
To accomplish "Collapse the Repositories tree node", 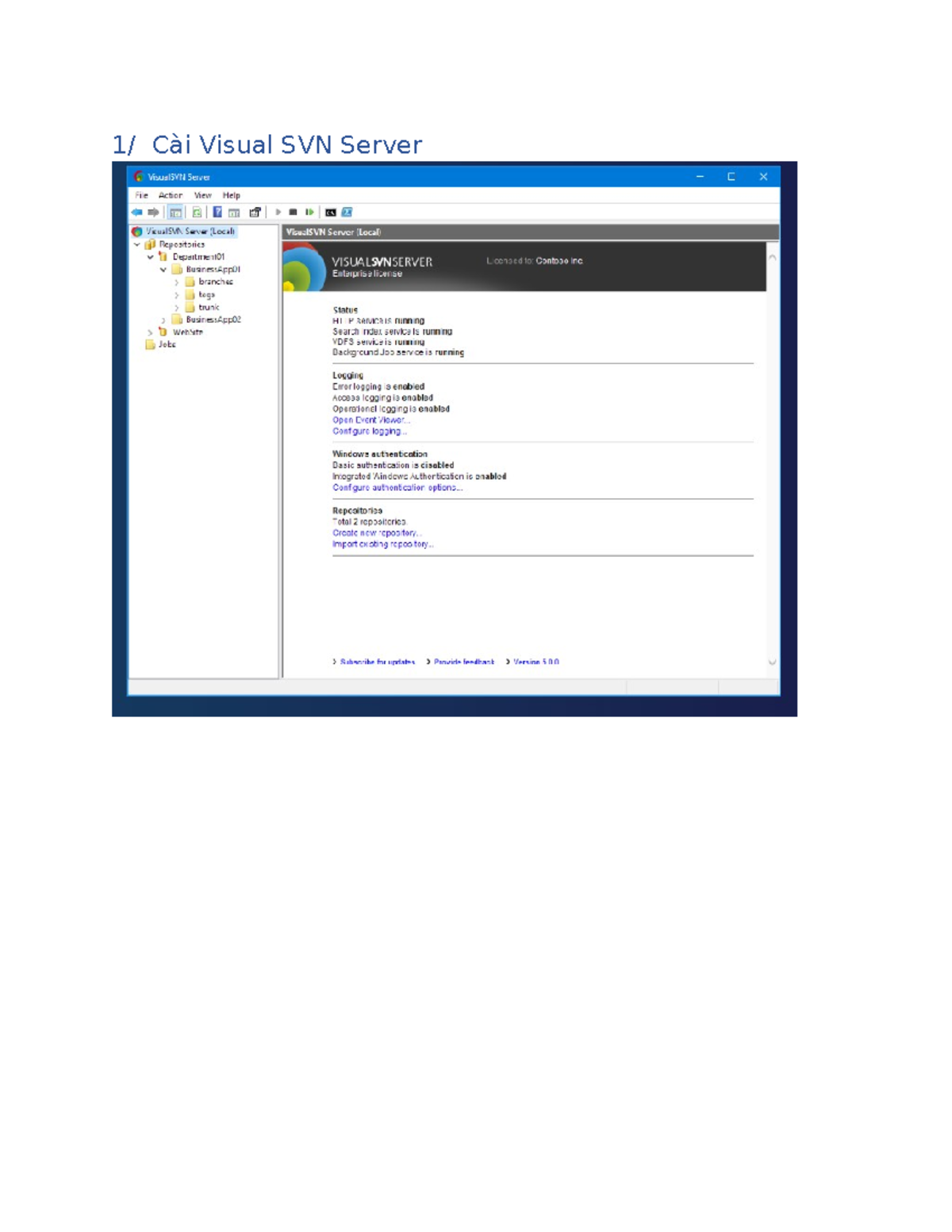I will (x=136, y=244).
